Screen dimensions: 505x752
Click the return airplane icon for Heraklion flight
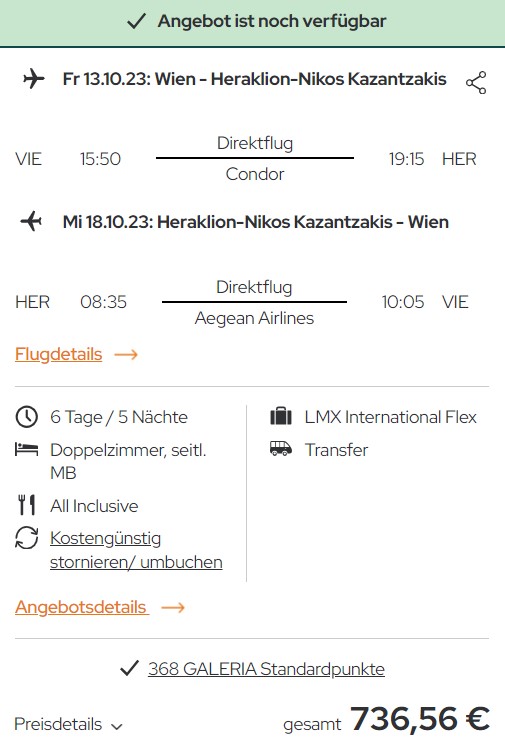(31, 222)
